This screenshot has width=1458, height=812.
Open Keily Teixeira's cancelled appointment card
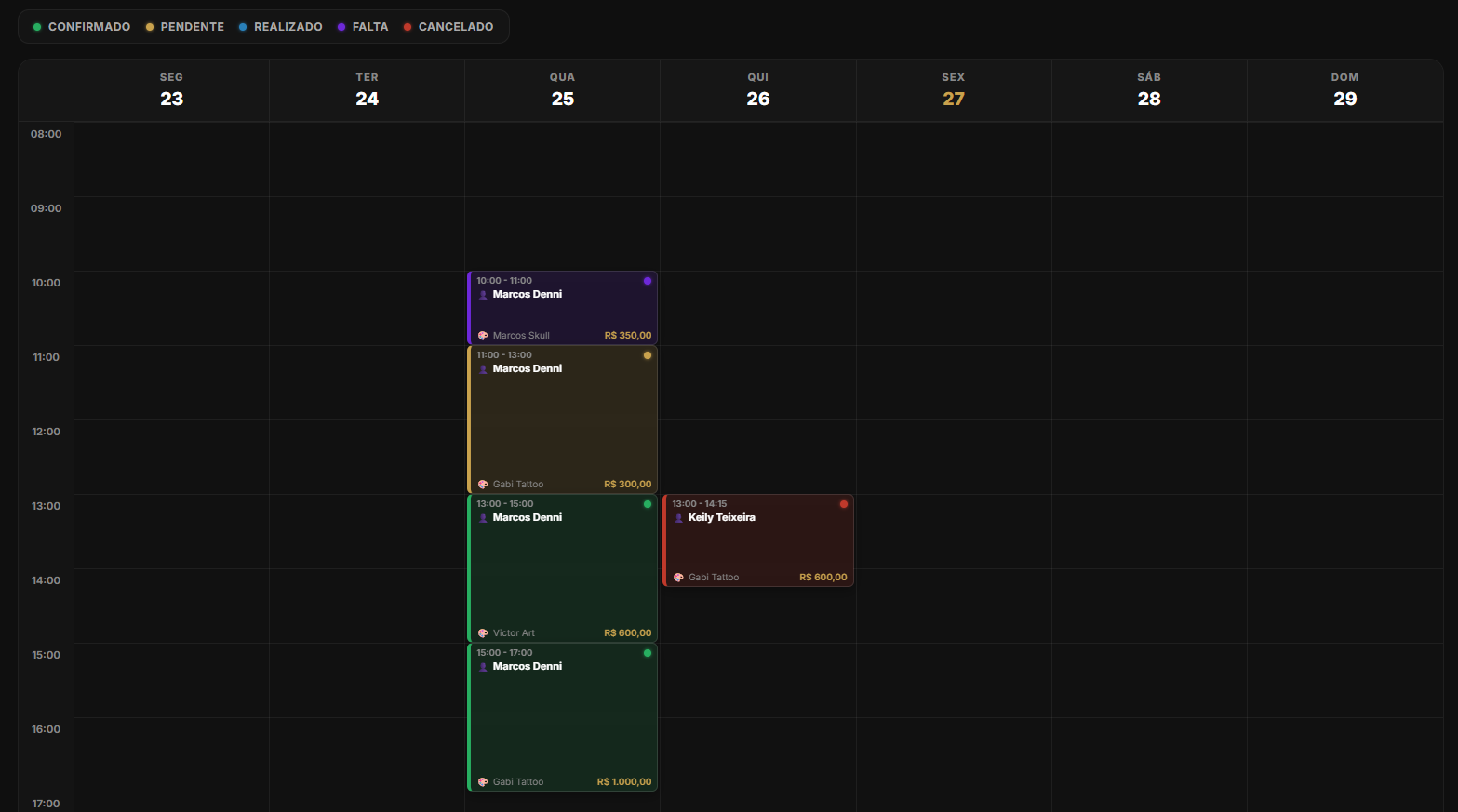tap(758, 539)
